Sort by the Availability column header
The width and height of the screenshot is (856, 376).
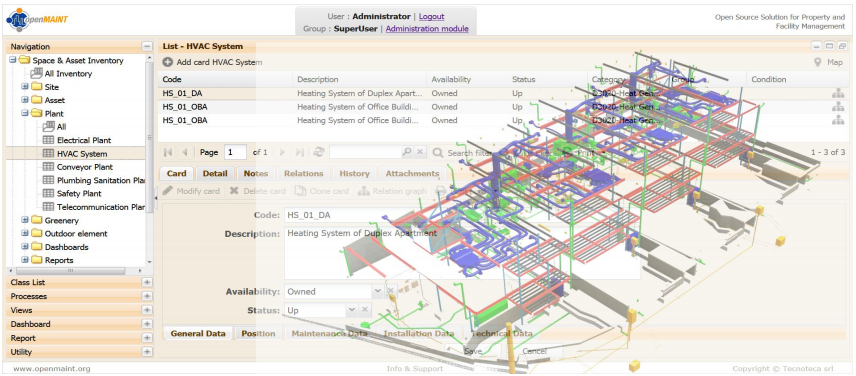(467, 79)
